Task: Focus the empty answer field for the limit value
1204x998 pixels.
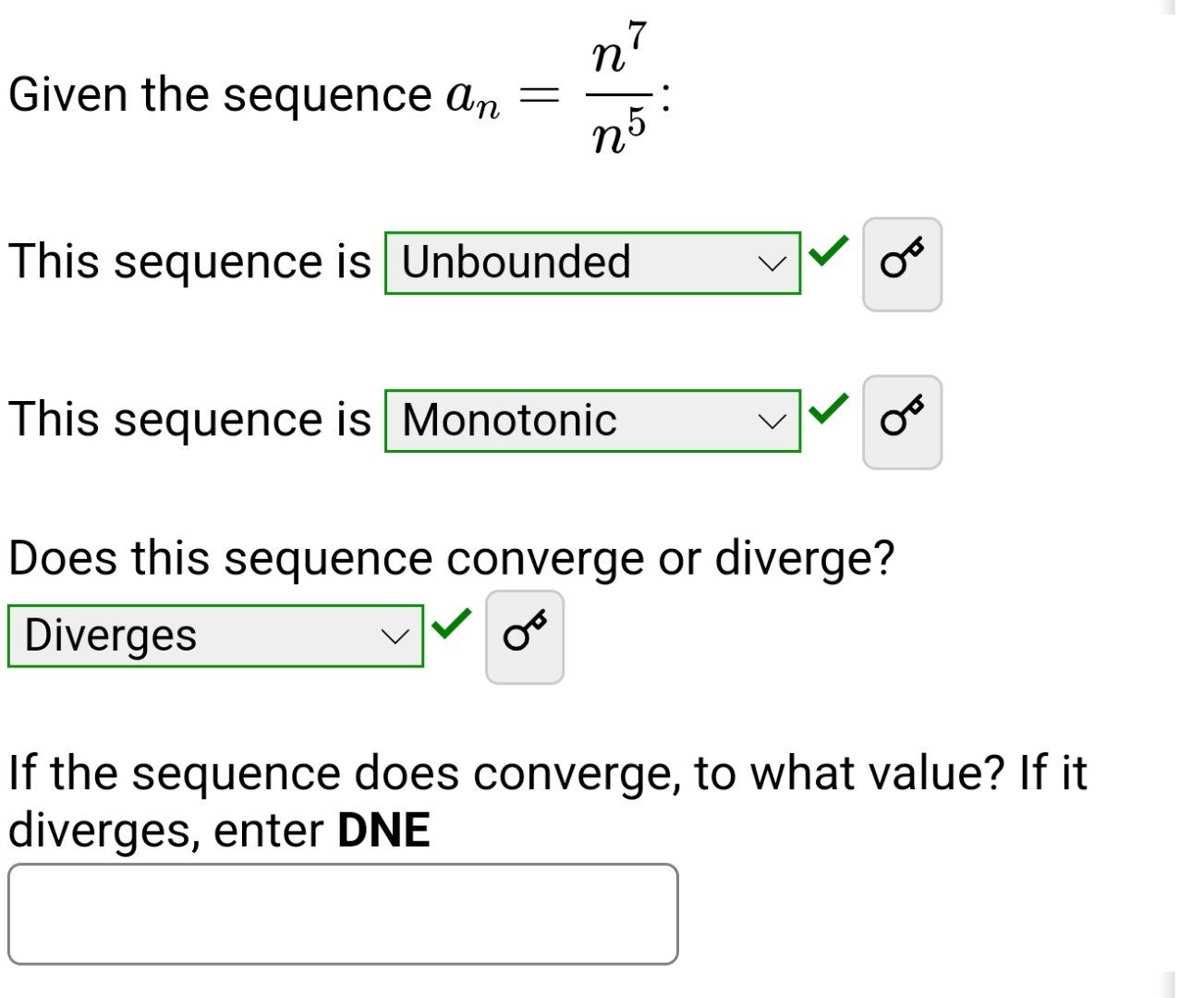Action: (x=343, y=914)
